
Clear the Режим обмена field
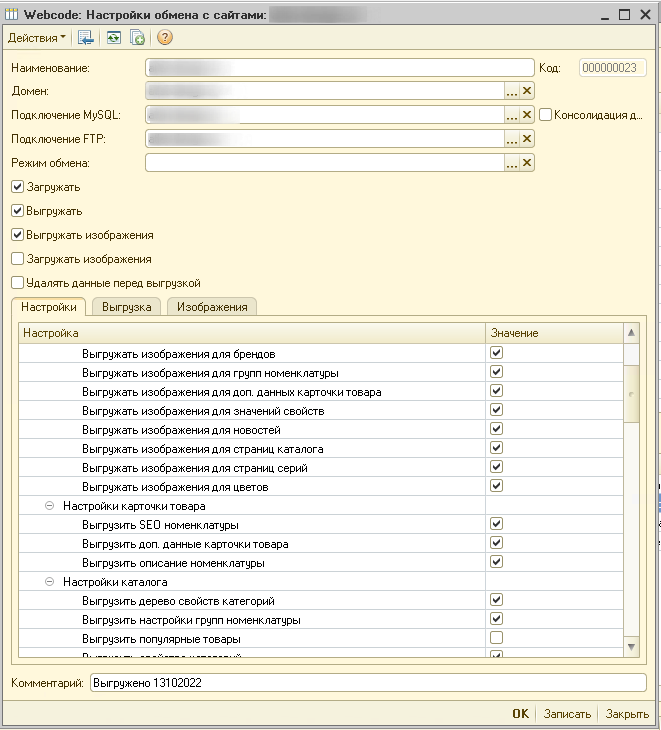527,163
